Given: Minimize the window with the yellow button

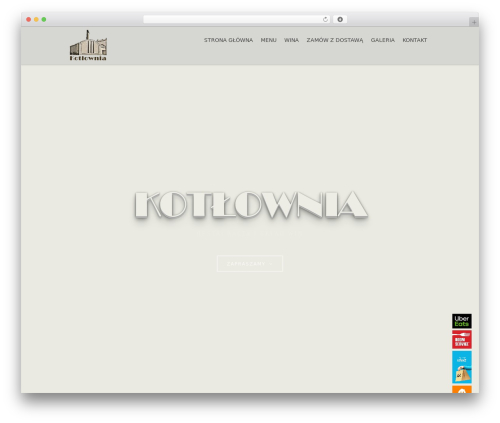Looking at the screenshot, I should point(36,19).
